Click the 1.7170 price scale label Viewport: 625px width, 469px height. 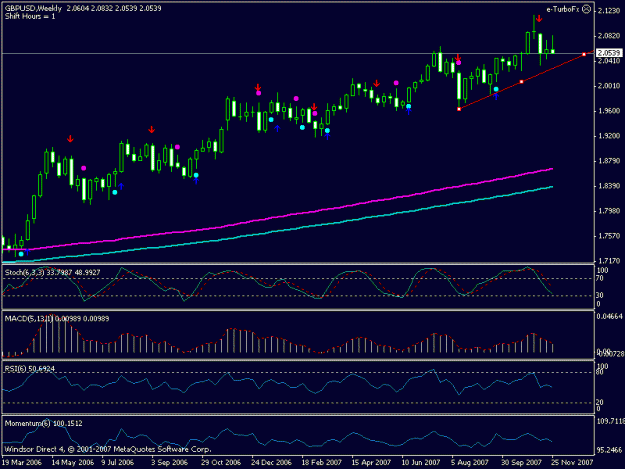(609, 261)
